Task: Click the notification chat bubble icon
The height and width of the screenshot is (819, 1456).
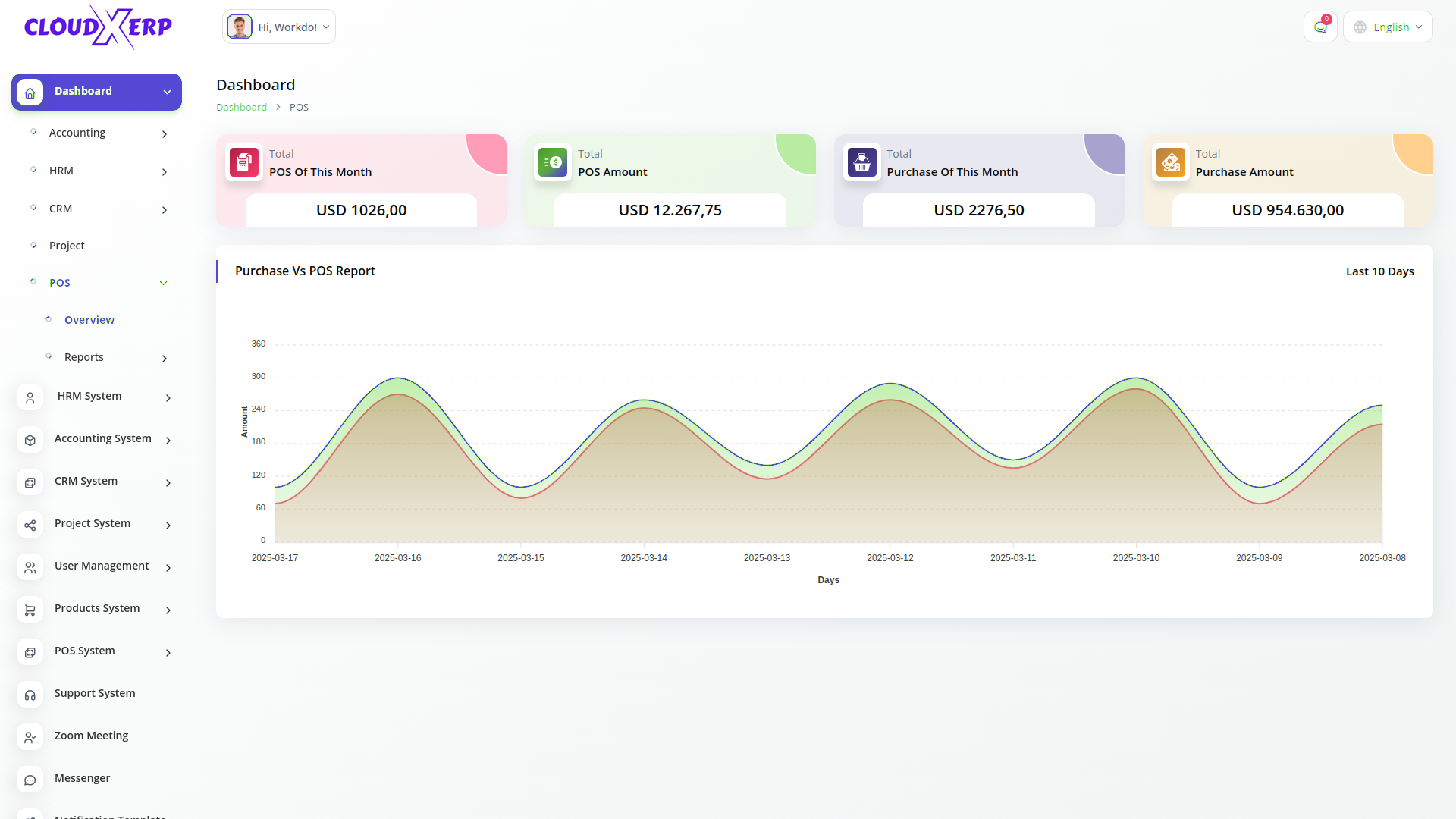Action: (x=1320, y=27)
